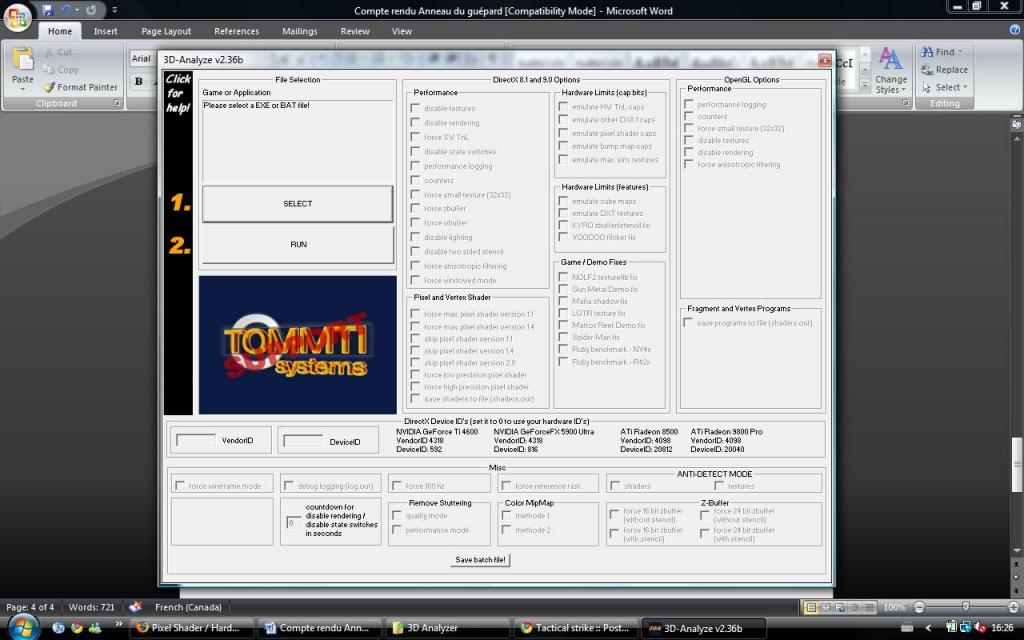Open Word Help question mark icon
The image size is (1024, 640).
coord(1015,29)
